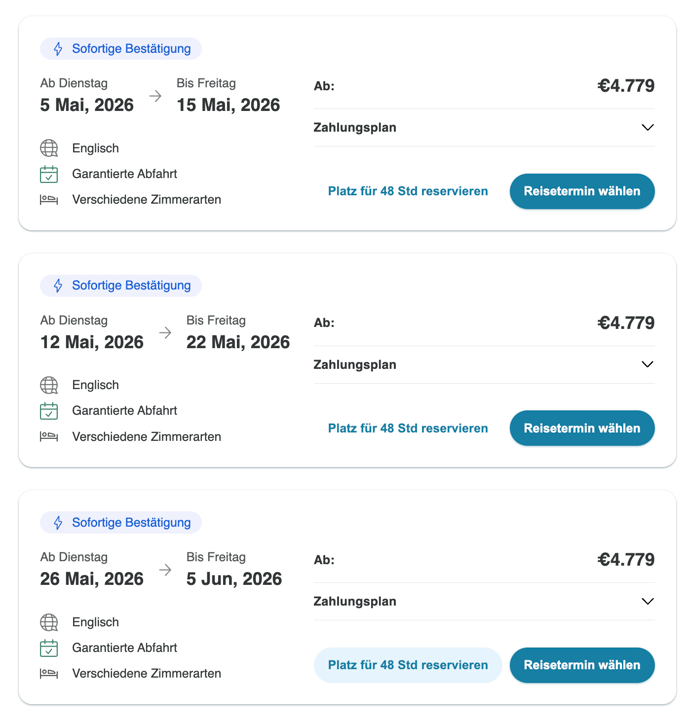The image size is (688, 719).
Task: Click the calendar check icon in 5 Mai card
Action: 49,174
